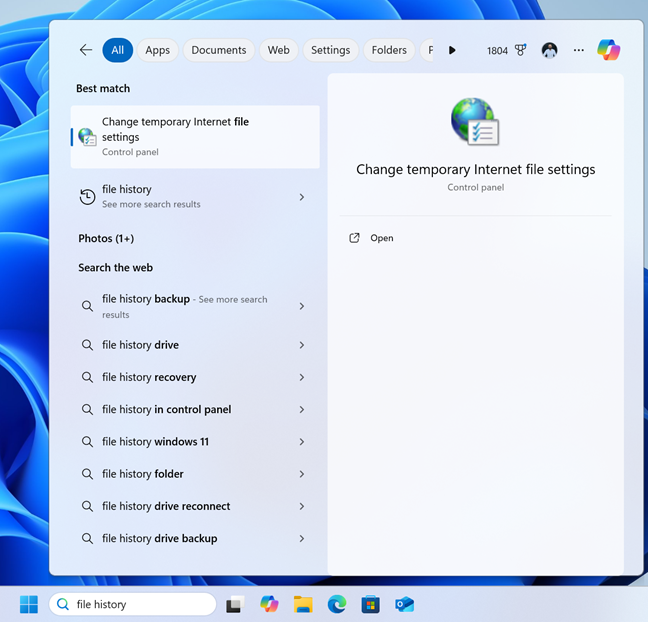Expand file history backup chevron
This screenshot has height=622, width=648.
click(x=302, y=306)
